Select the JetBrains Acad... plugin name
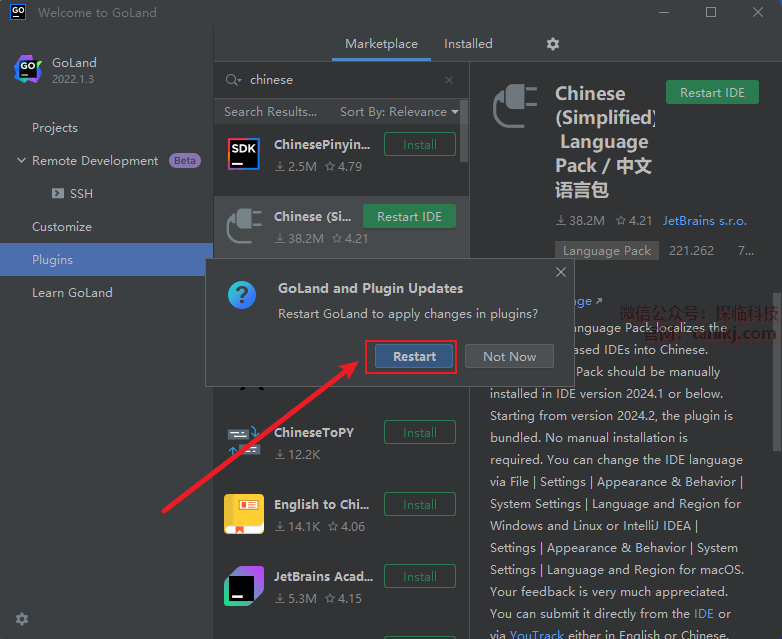Viewport: 782px width, 639px height. (x=323, y=577)
